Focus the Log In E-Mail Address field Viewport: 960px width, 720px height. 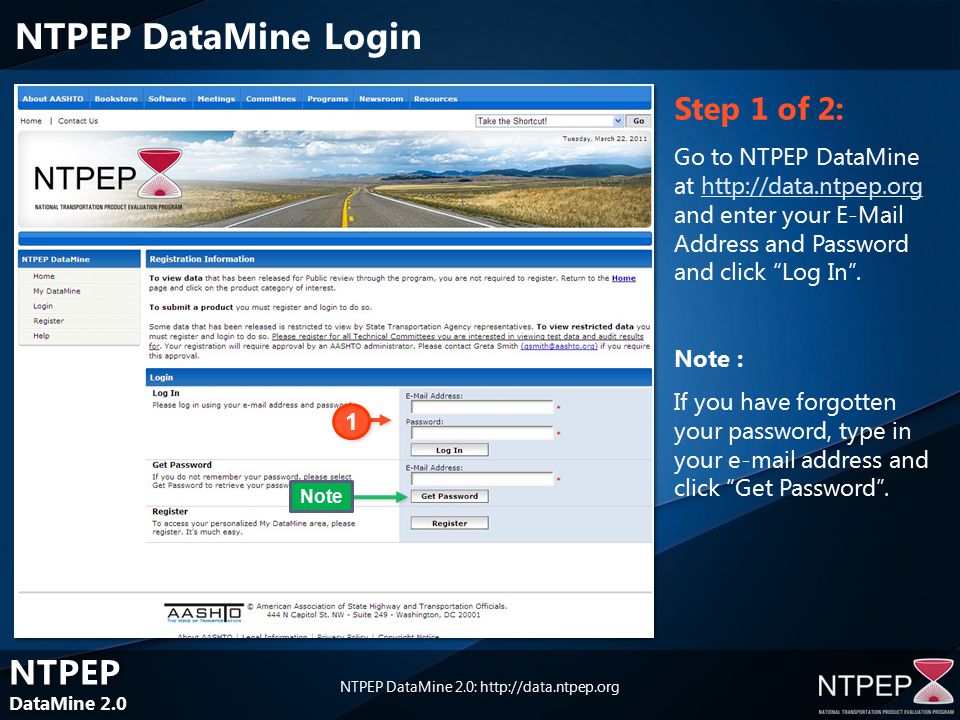coord(482,407)
